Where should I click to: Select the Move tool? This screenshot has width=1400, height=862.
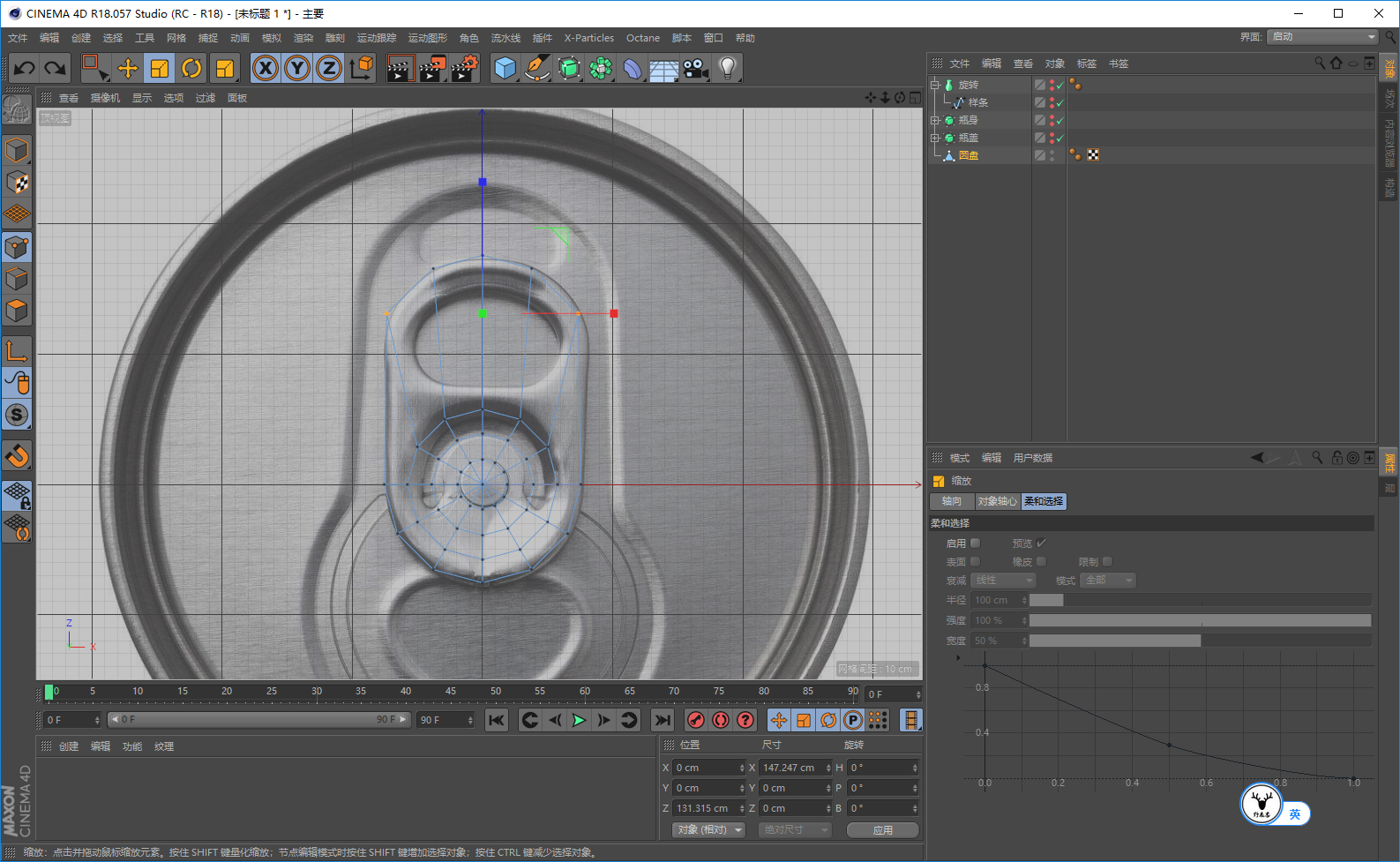click(128, 68)
